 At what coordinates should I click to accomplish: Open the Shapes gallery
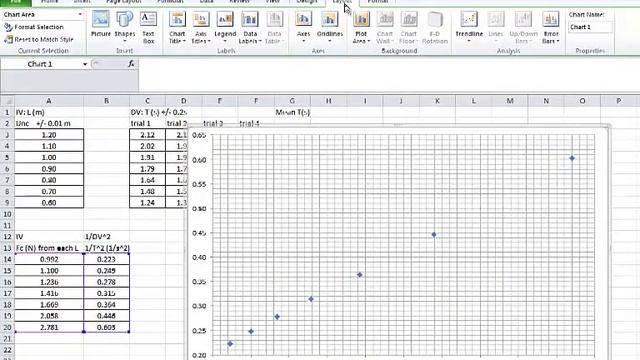(x=124, y=27)
